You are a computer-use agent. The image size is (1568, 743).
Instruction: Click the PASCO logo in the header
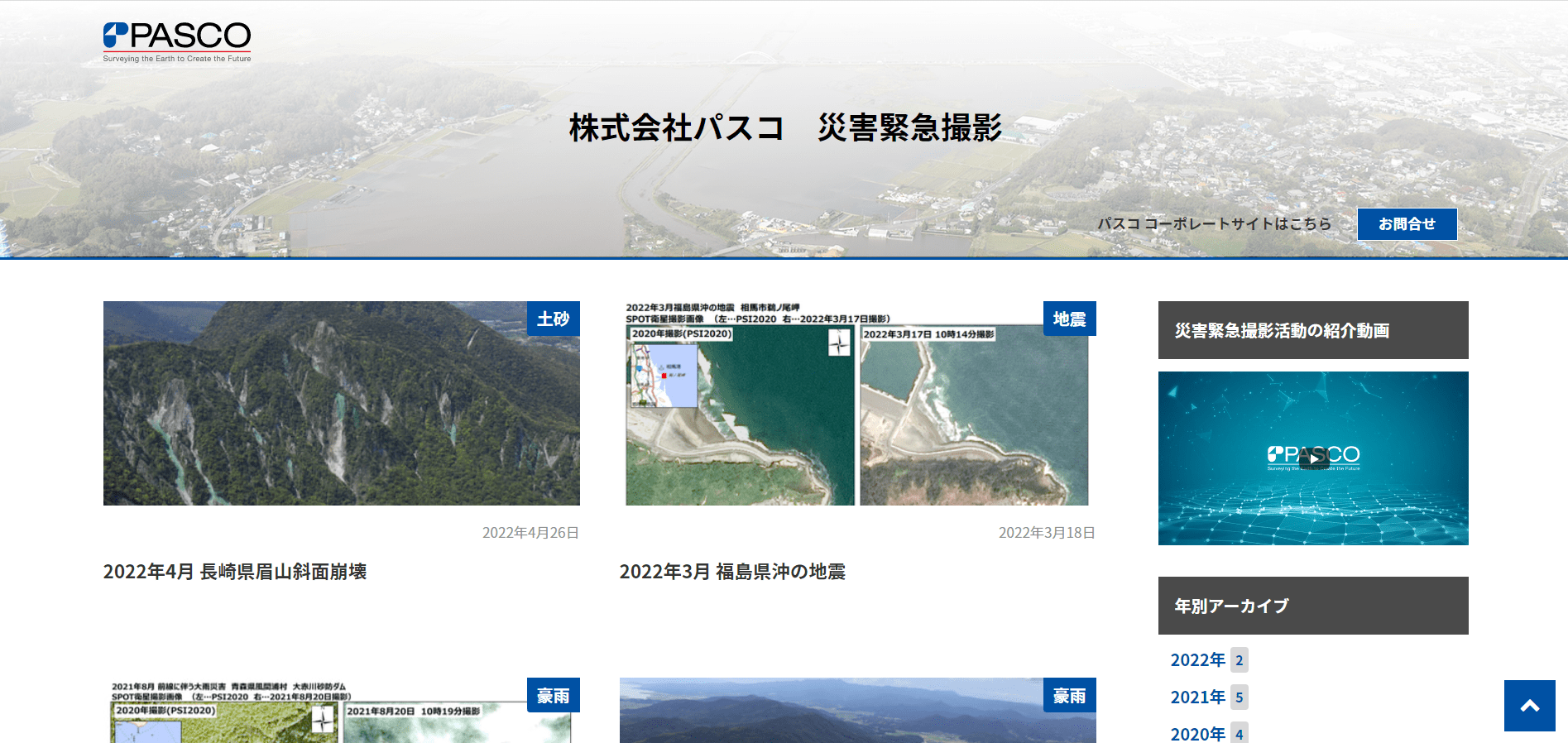177,42
